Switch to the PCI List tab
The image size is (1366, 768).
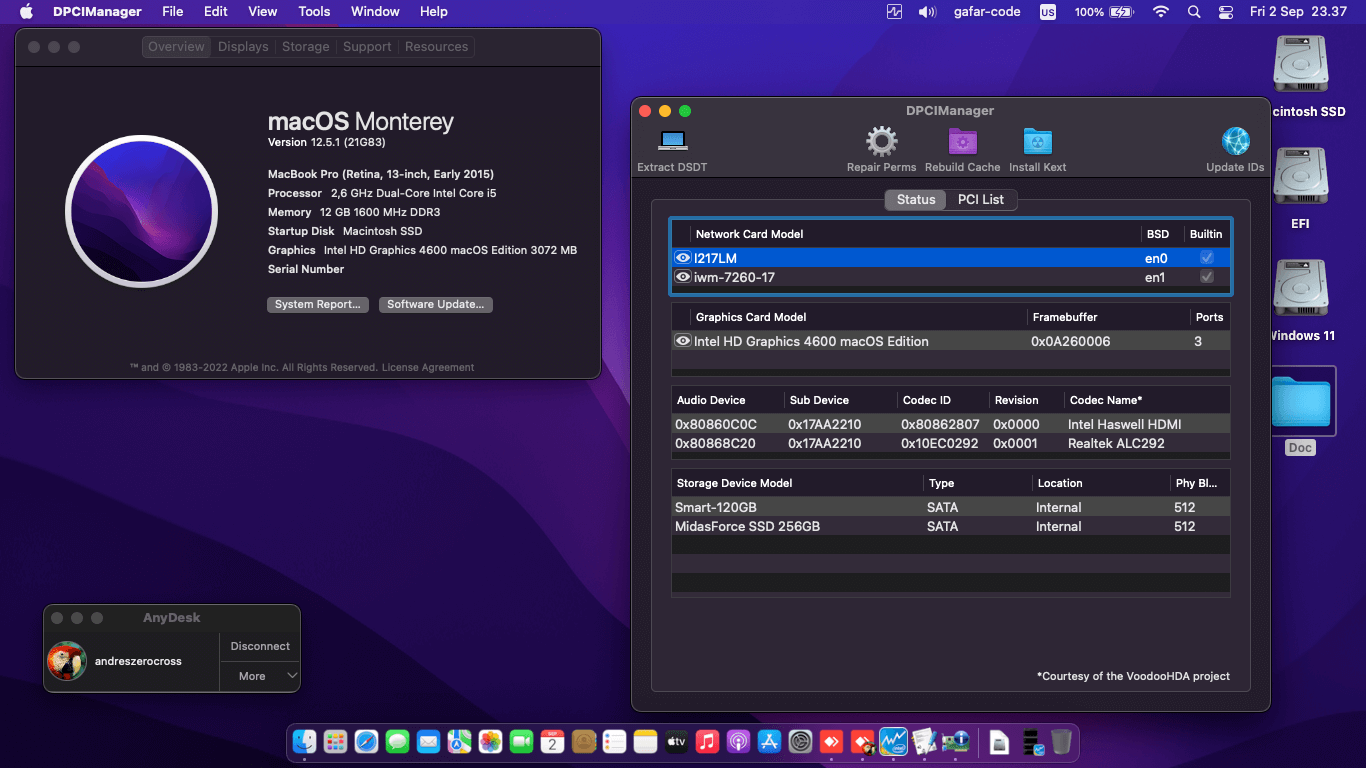click(x=980, y=199)
